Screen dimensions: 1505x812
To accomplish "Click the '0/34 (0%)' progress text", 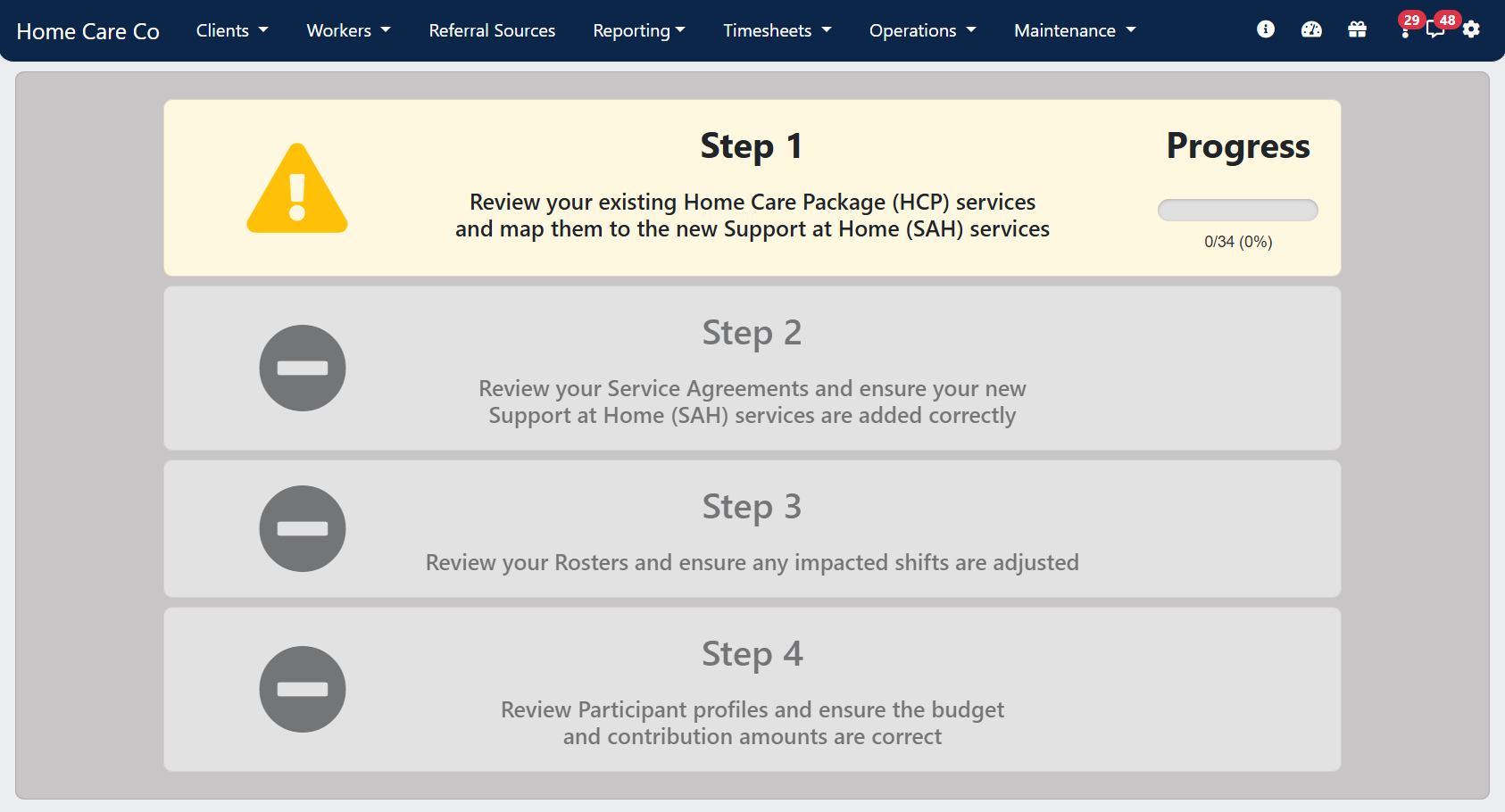I will (1238, 242).
